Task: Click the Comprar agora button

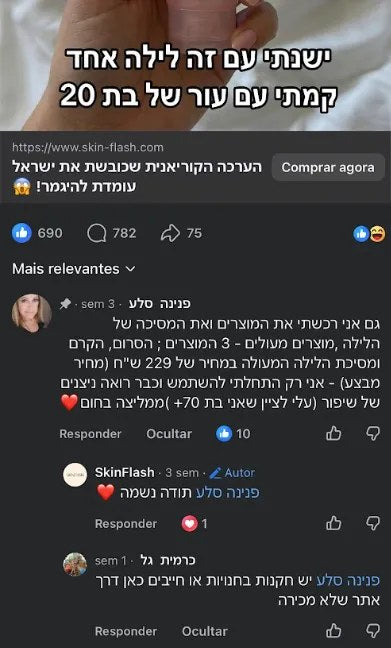Action: pyautogui.click(x=328, y=167)
